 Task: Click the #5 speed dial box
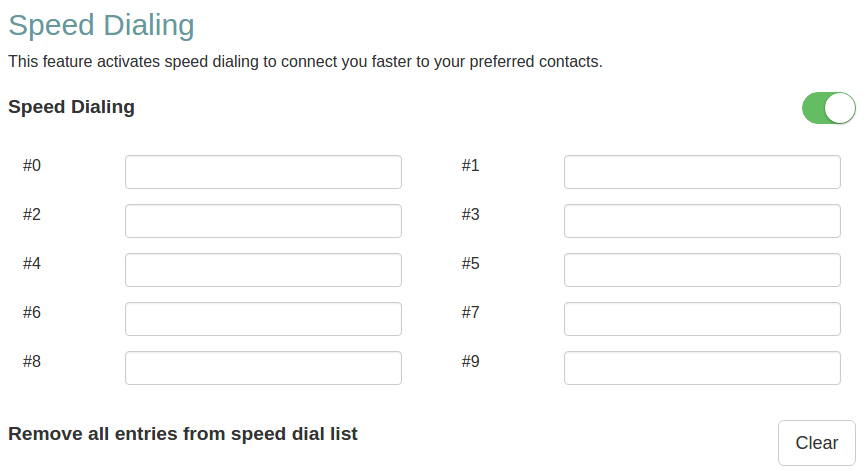(702, 270)
